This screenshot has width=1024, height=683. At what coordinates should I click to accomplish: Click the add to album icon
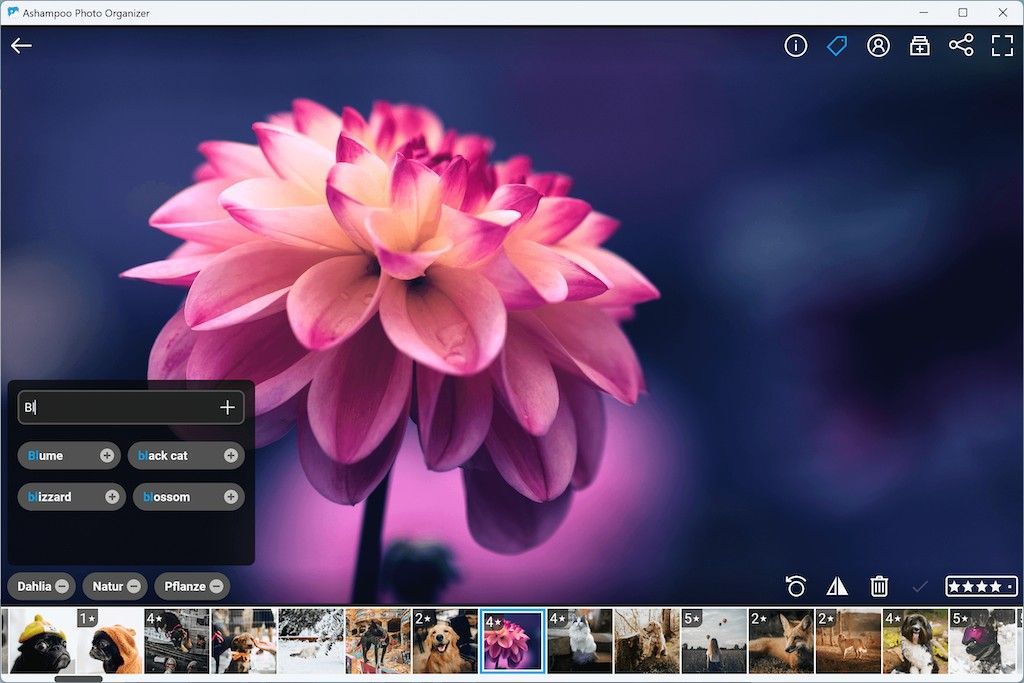click(x=919, y=46)
